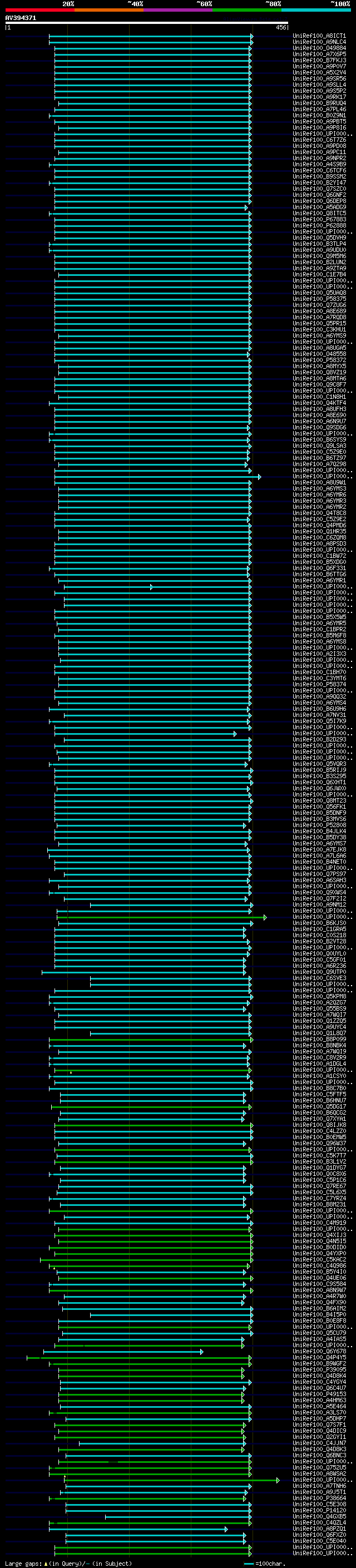Viewport: 356px width, 1568px height.
Task: Select the UniRef100_B6HNU7 label
Action: (x=319, y=1101)
